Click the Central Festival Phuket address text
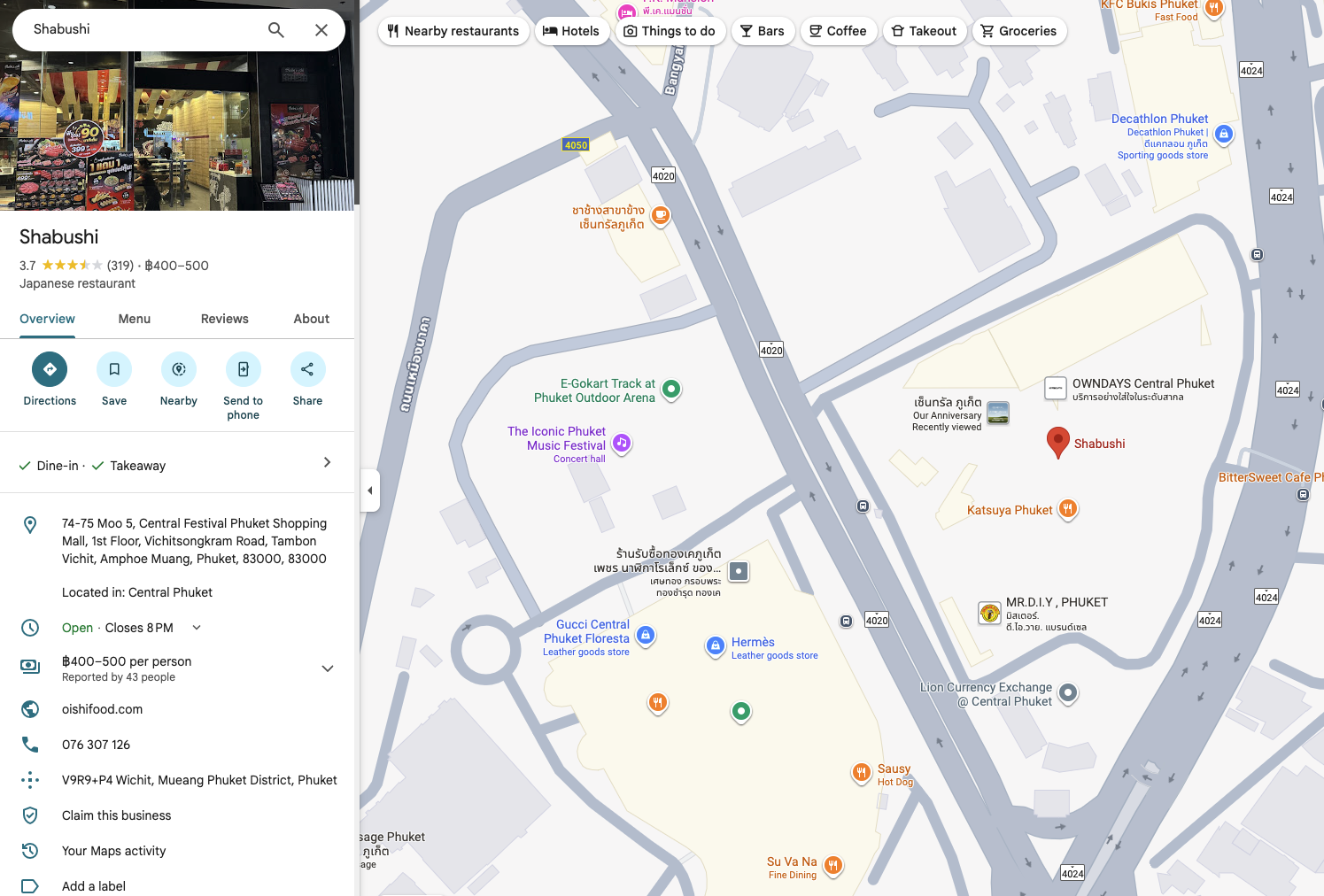The image size is (1324, 896). point(194,541)
